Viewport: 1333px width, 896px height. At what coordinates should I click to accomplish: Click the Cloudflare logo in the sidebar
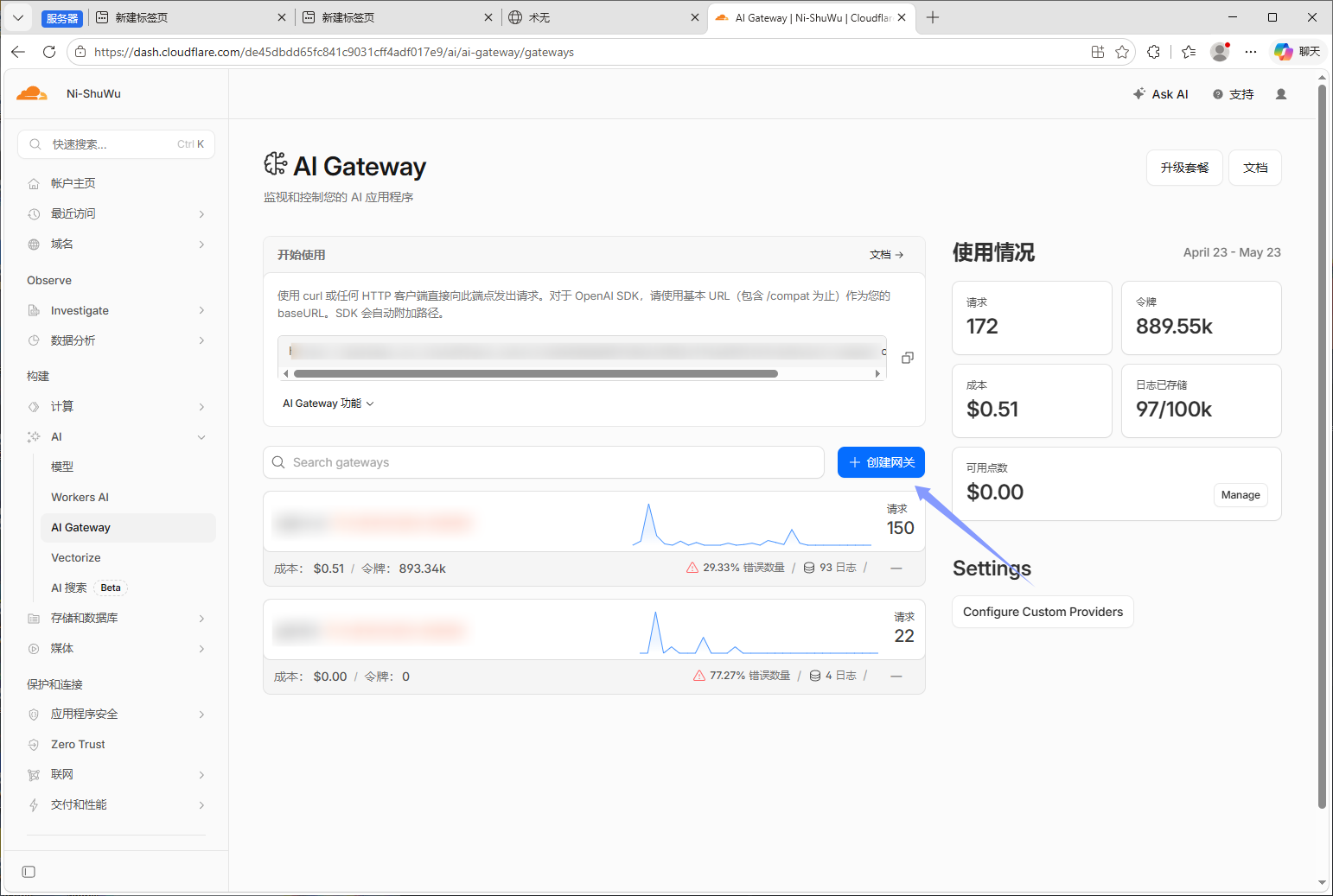pyautogui.click(x=32, y=93)
